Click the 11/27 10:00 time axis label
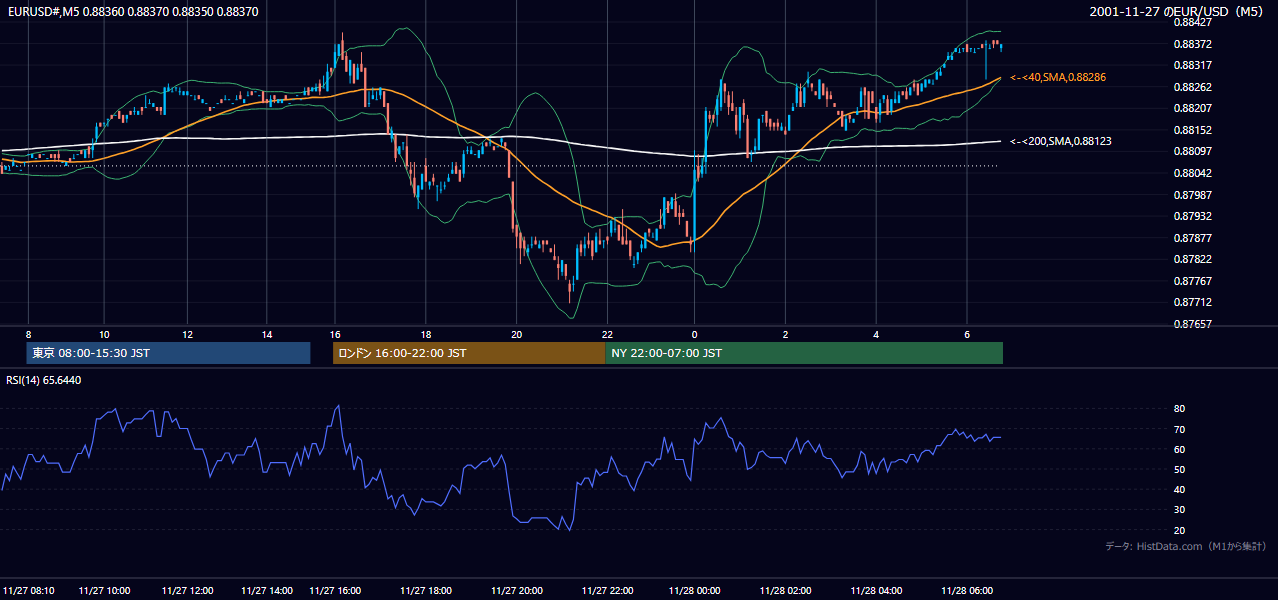This screenshot has height=600, width=1278. click(104, 590)
